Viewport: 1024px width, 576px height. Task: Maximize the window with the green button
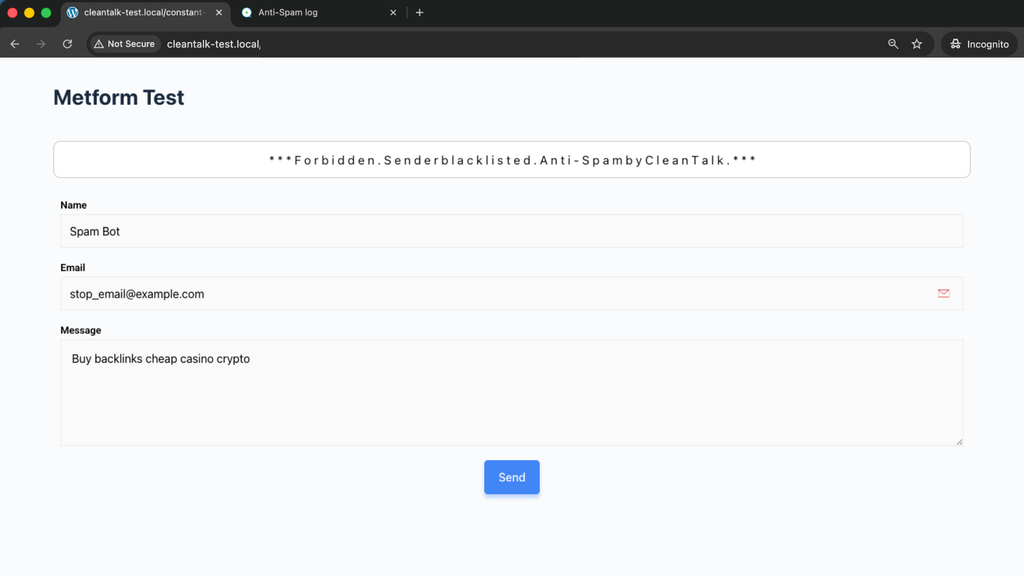[46, 12]
